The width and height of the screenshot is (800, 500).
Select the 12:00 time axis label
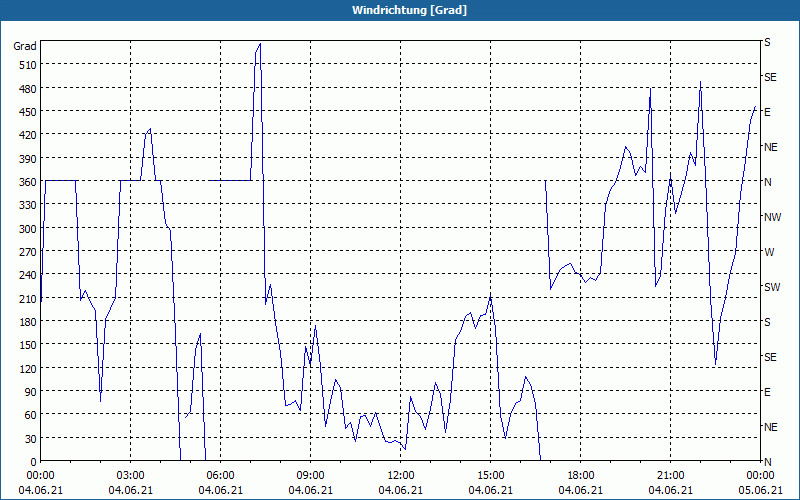pos(401,476)
